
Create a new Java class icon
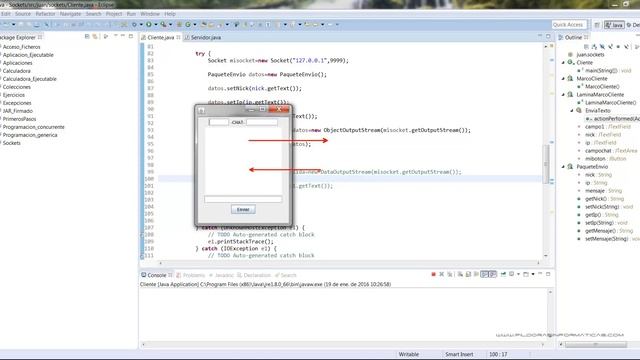pos(188,24)
